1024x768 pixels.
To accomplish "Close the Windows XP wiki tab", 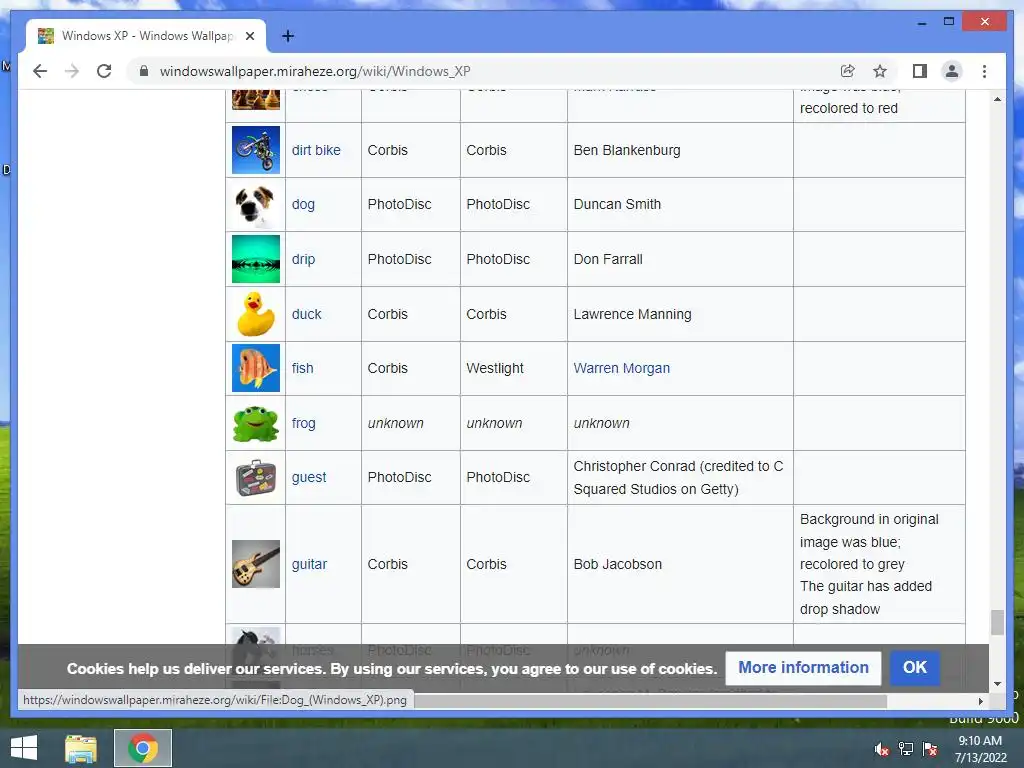I will [250, 36].
